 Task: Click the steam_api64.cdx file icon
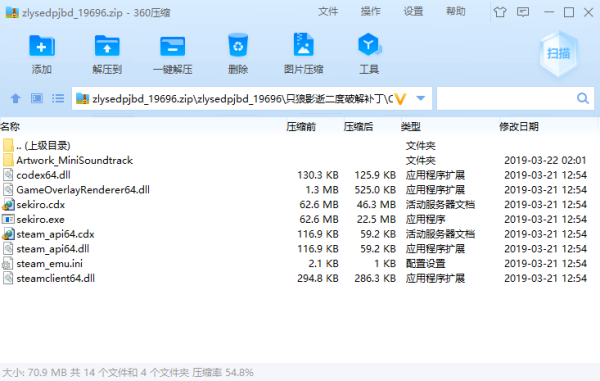[x=8, y=234]
